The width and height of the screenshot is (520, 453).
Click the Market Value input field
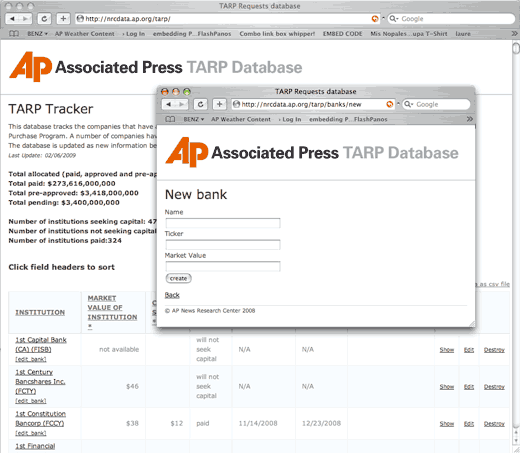click(x=223, y=266)
